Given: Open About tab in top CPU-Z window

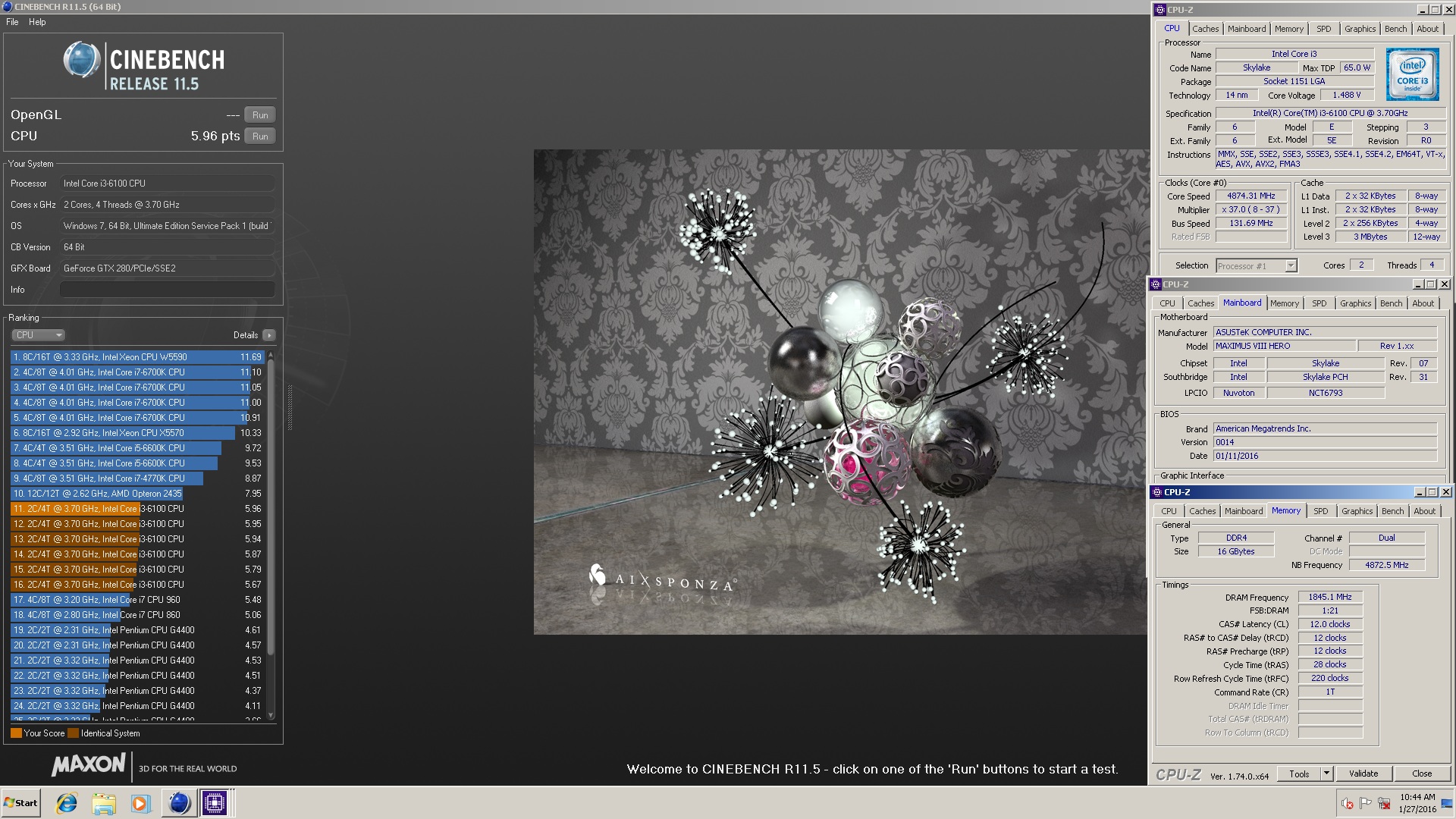Looking at the screenshot, I should tap(1428, 29).
